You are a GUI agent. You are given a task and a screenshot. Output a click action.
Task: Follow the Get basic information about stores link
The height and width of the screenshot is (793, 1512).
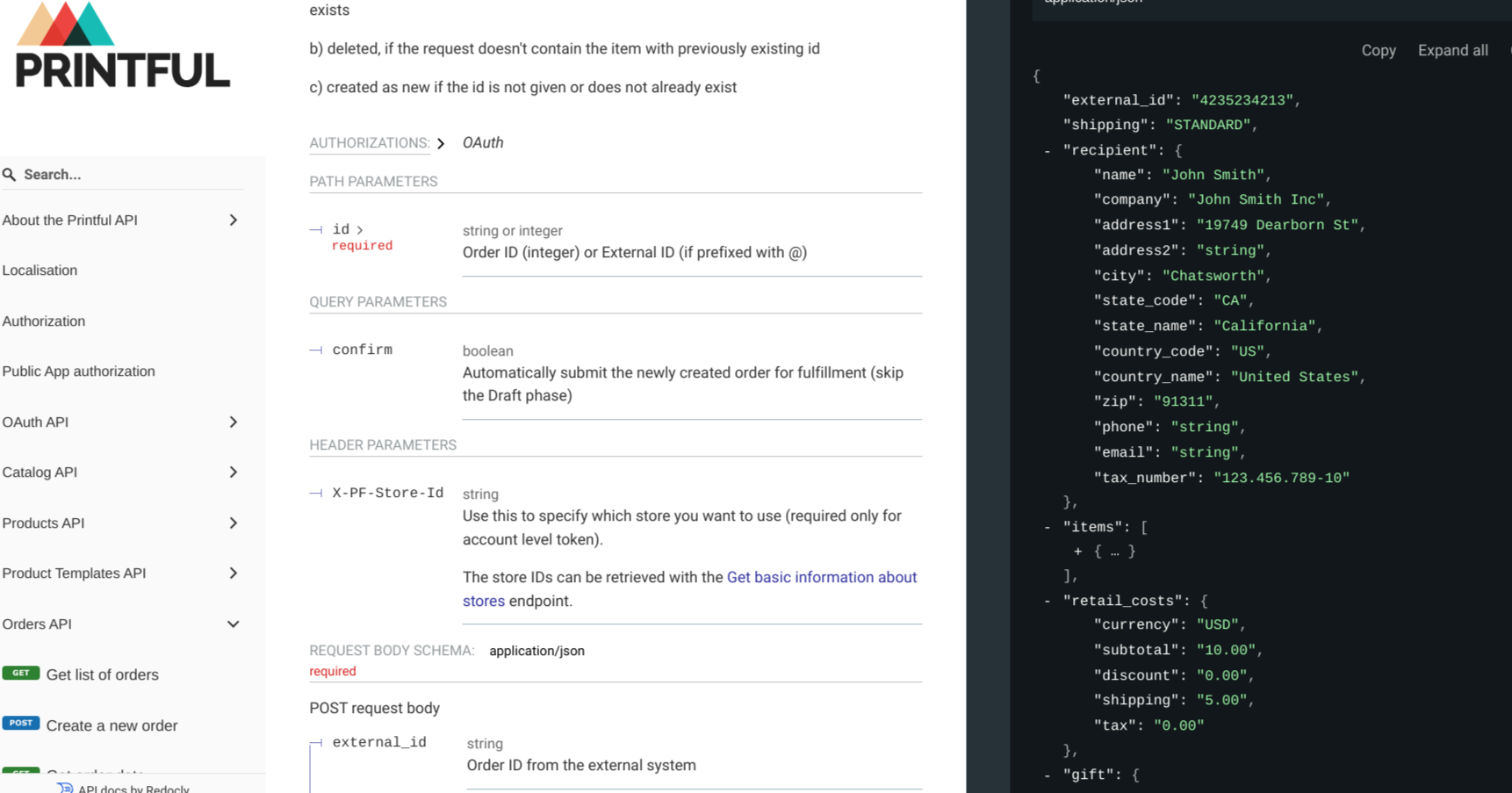click(689, 588)
